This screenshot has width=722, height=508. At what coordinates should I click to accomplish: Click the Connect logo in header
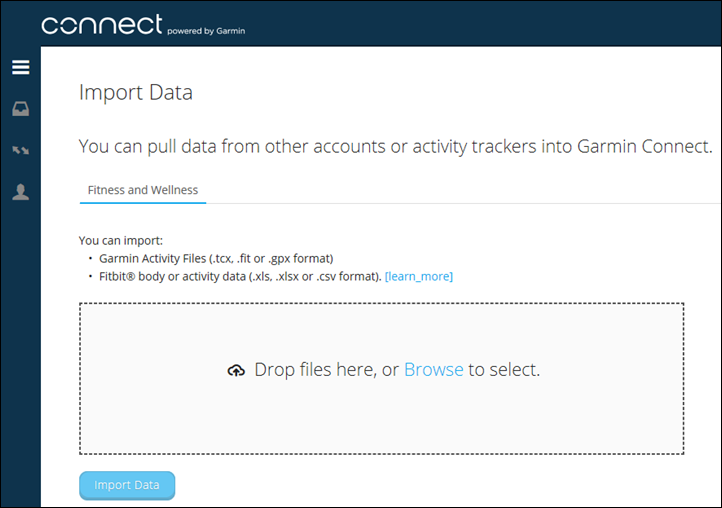coord(101,25)
